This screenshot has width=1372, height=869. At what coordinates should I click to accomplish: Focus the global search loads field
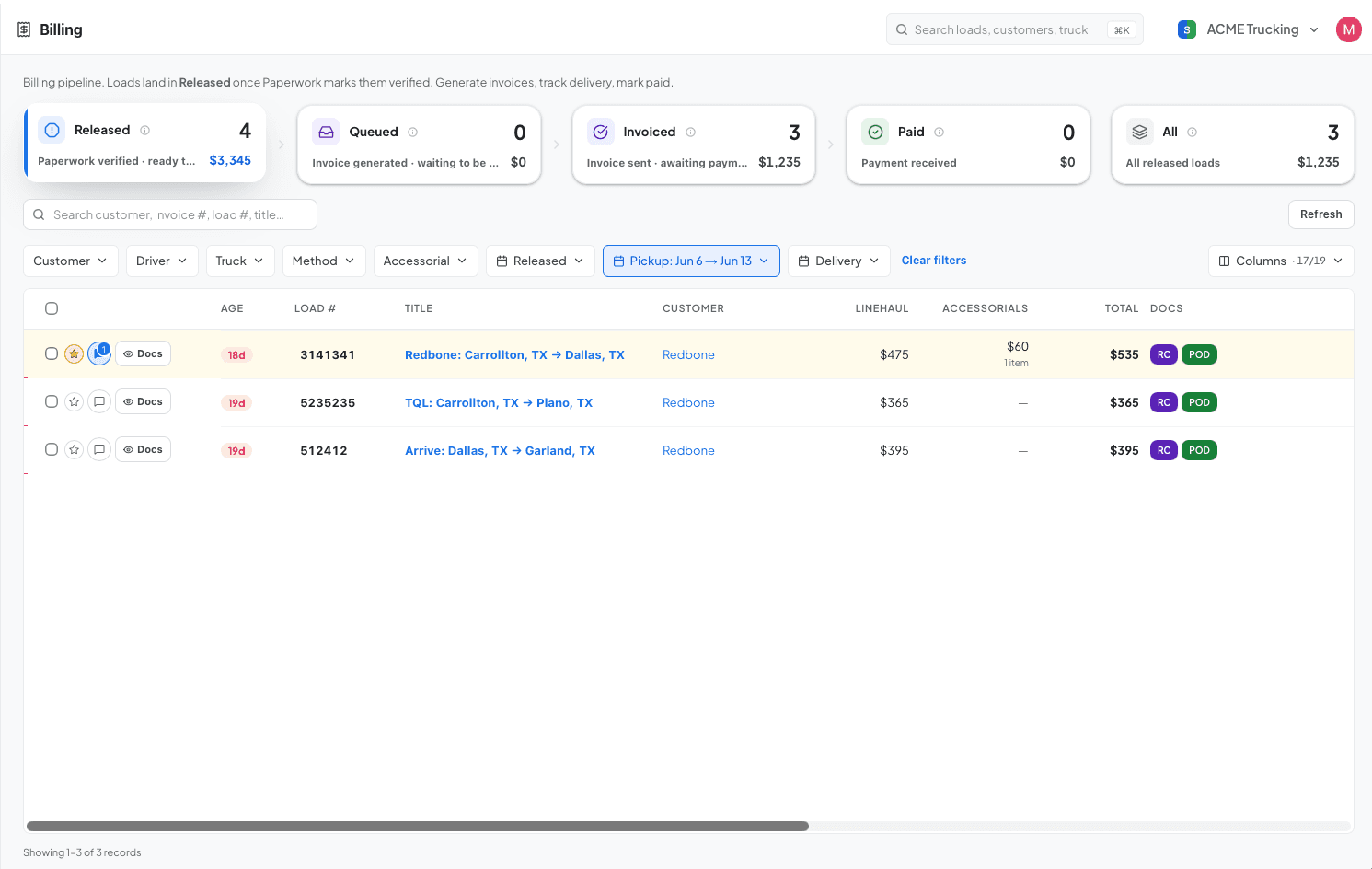tap(1015, 29)
